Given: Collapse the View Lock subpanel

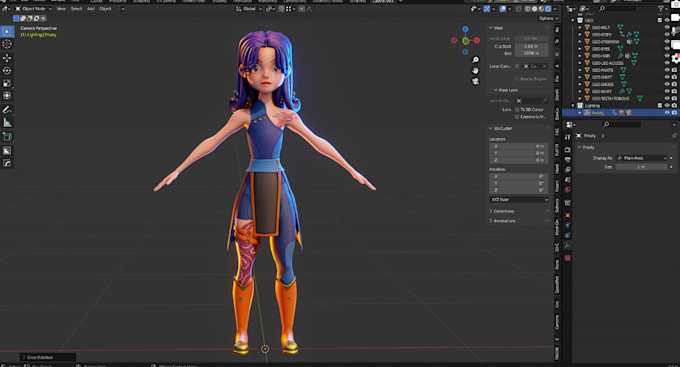Looking at the screenshot, I should coord(506,90).
